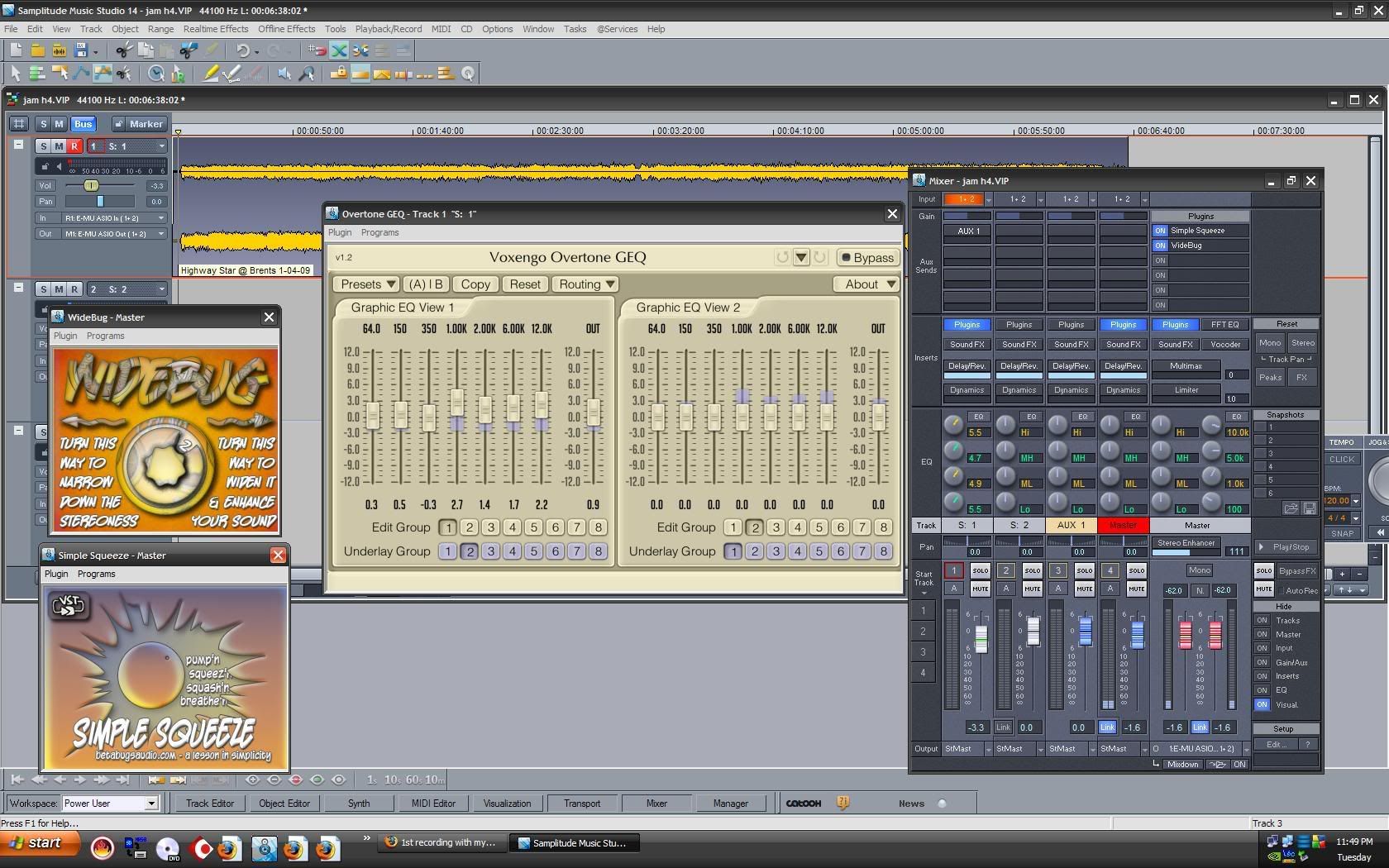The image size is (1389, 868).
Task: Toggle MUTE for channel S: 2 in mixer
Action: point(1032,589)
